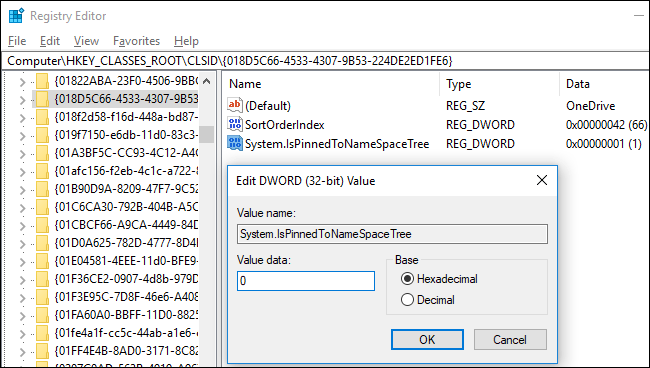Expand the {01afc156-f2eb-4c1c key

22,172
